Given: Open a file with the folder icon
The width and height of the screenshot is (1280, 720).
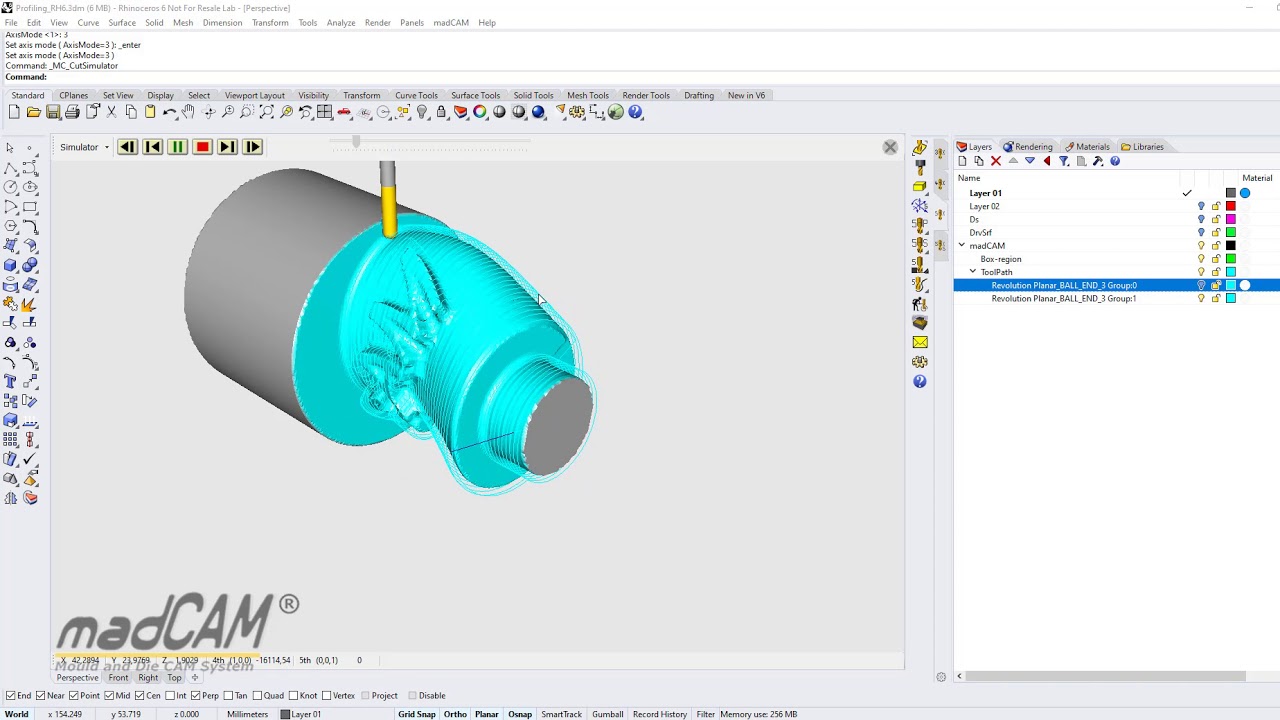Looking at the screenshot, I should [33, 112].
